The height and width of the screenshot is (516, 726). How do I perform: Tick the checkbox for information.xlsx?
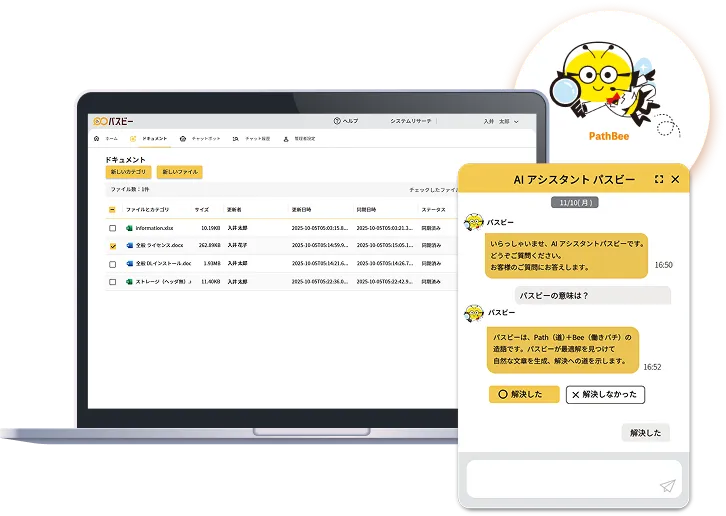(112, 228)
